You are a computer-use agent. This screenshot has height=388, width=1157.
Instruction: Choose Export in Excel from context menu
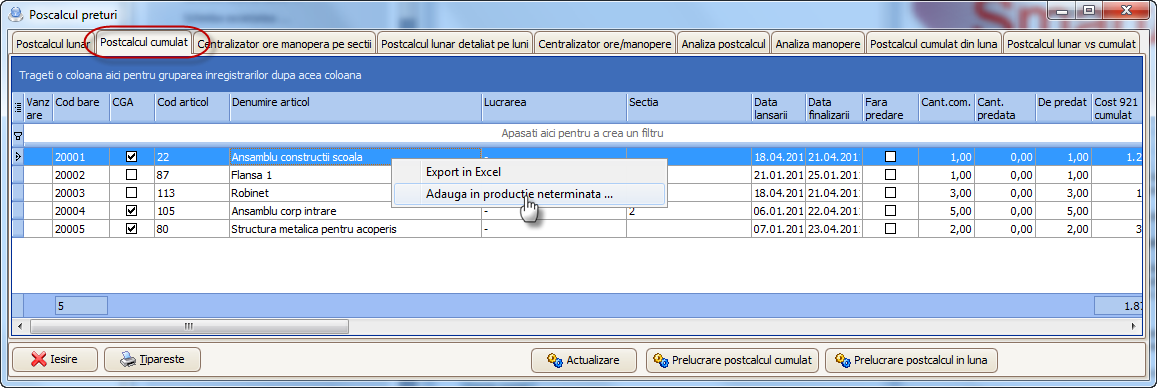[529, 172]
